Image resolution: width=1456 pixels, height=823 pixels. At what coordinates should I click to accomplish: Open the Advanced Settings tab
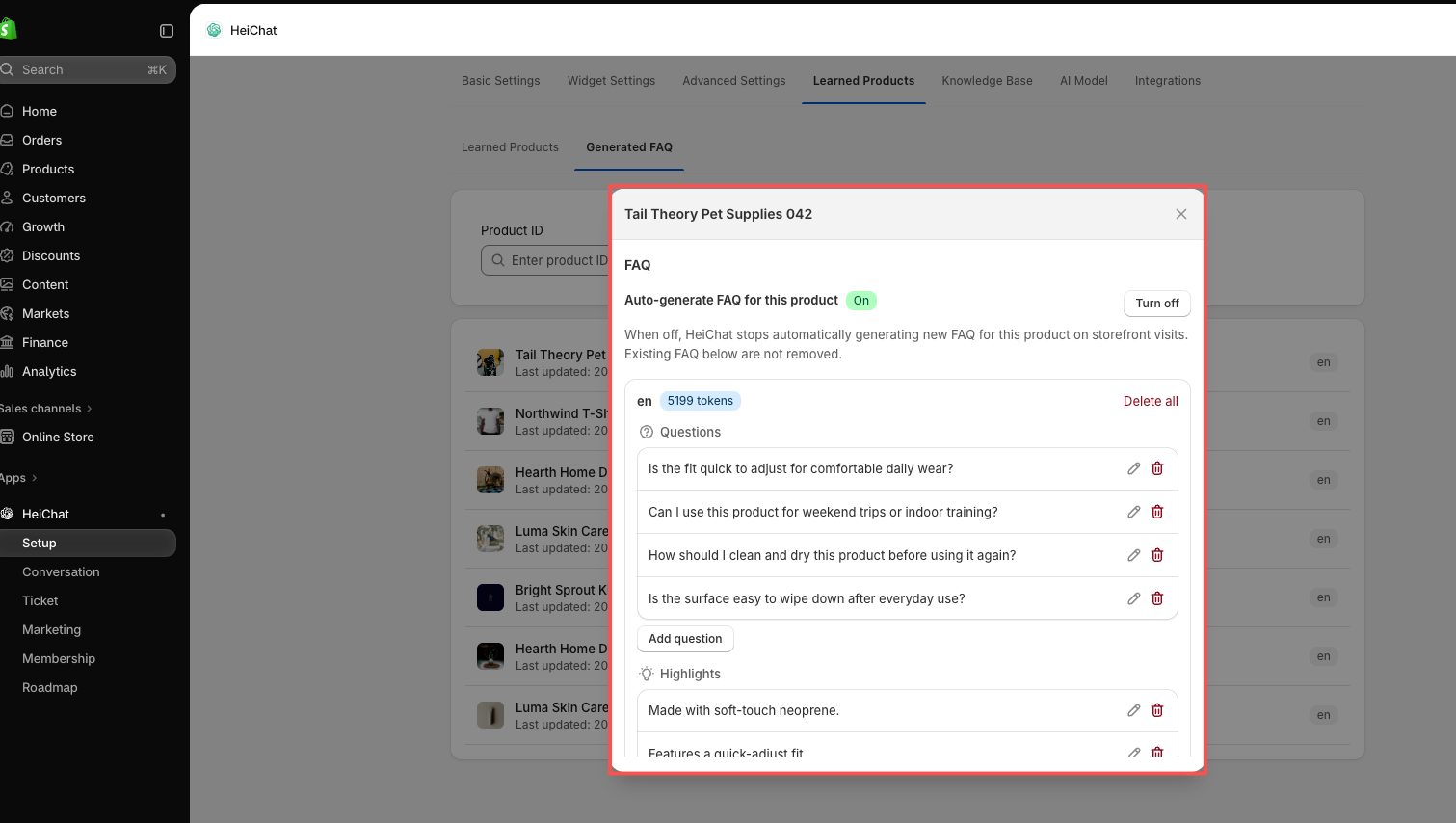click(734, 81)
